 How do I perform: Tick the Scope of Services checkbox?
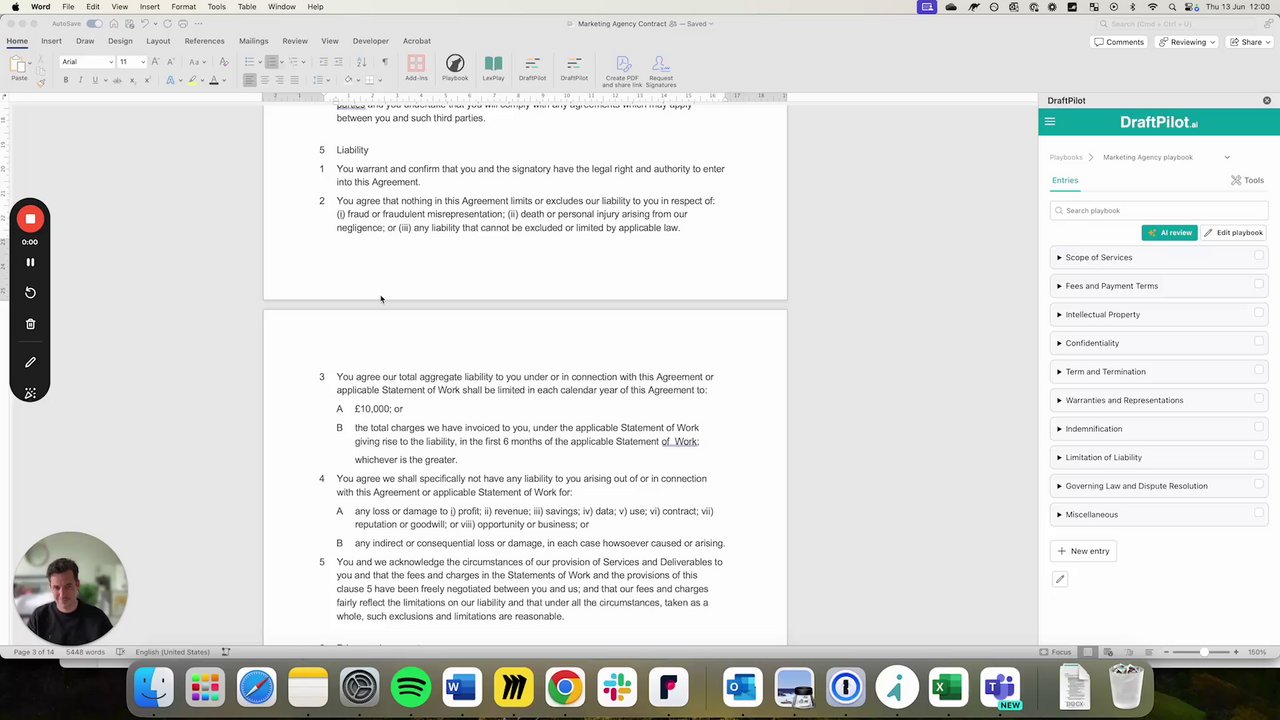[x=1259, y=256]
